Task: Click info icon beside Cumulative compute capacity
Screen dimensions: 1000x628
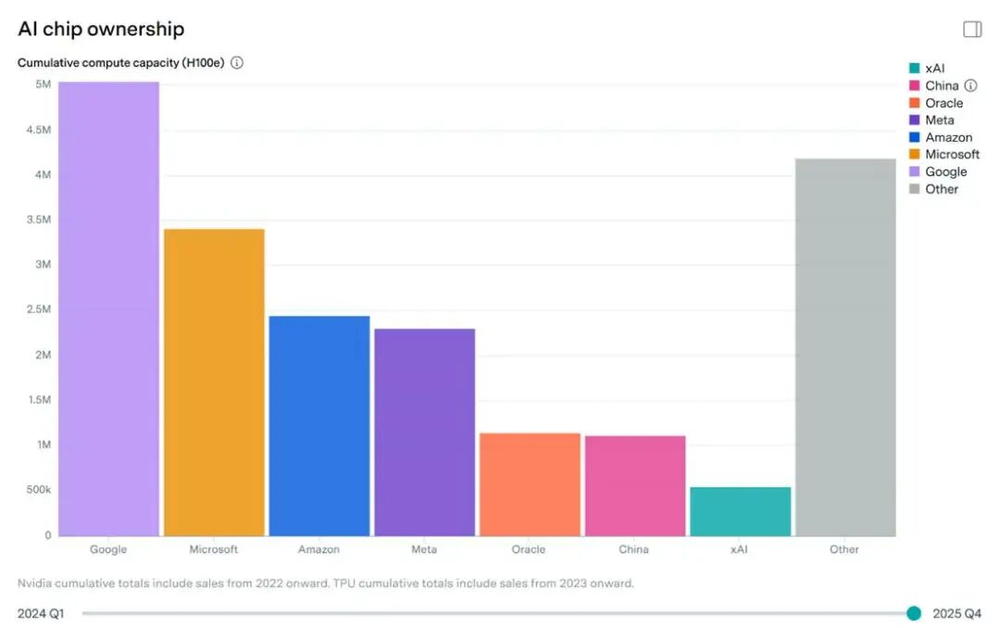Action: [237, 63]
